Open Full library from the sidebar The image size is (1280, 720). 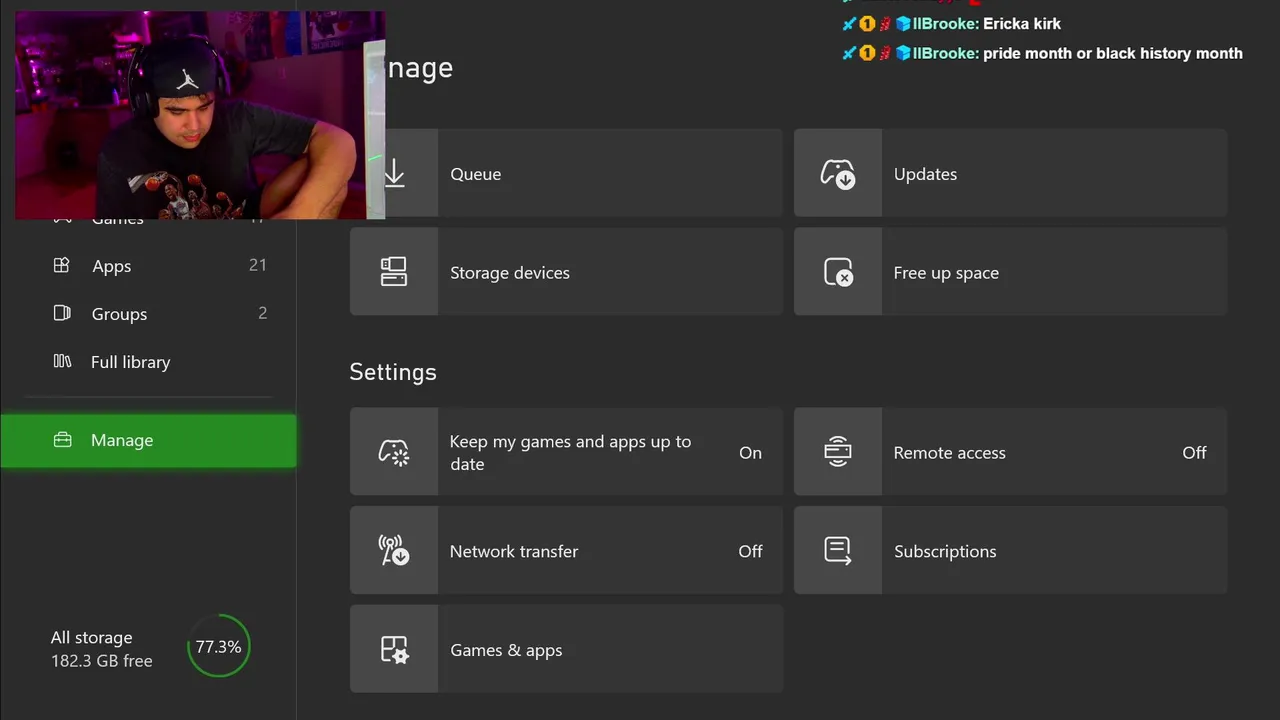[x=130, y=362]
